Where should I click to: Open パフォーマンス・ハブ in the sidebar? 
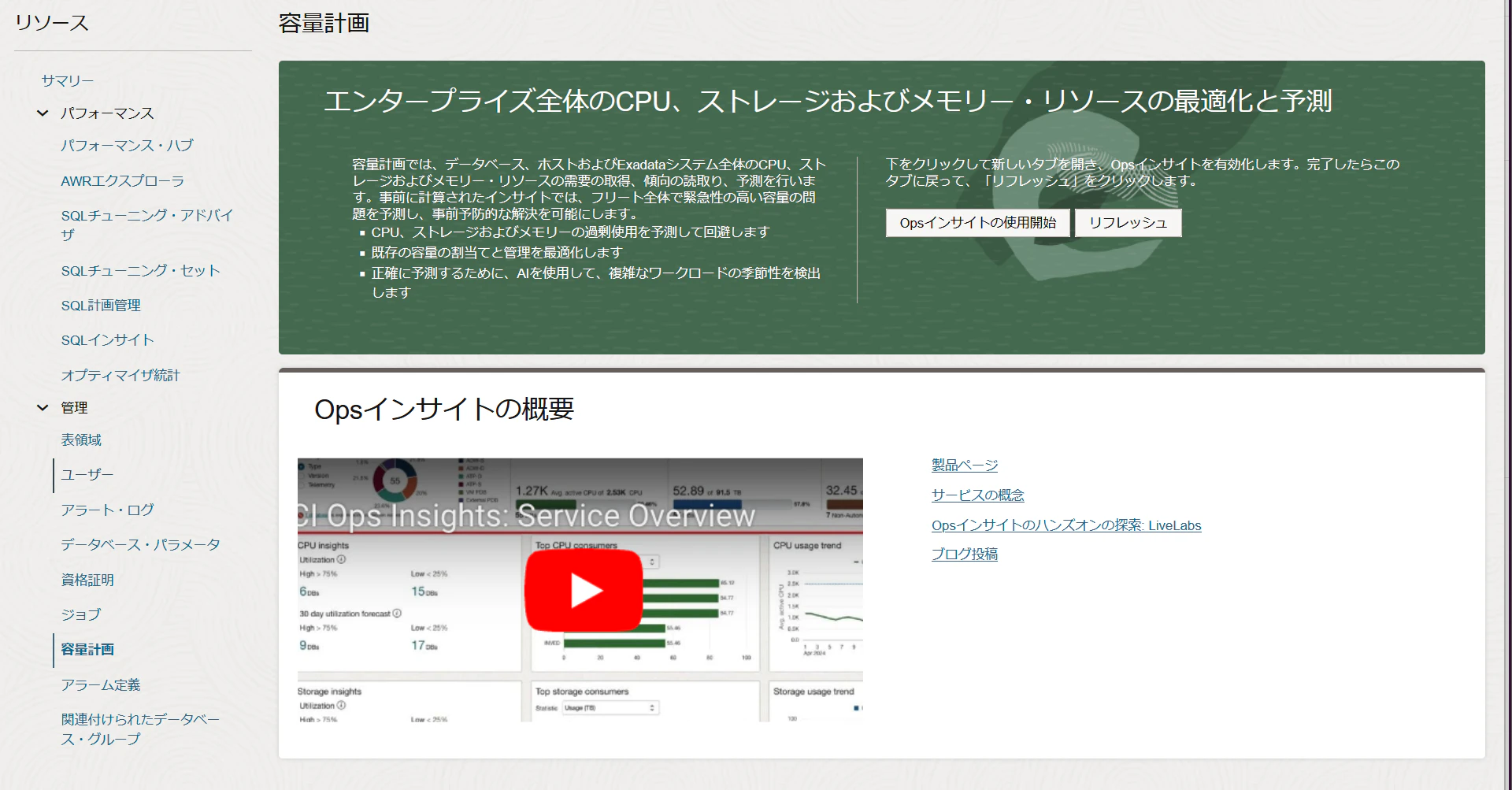(127, 146)
